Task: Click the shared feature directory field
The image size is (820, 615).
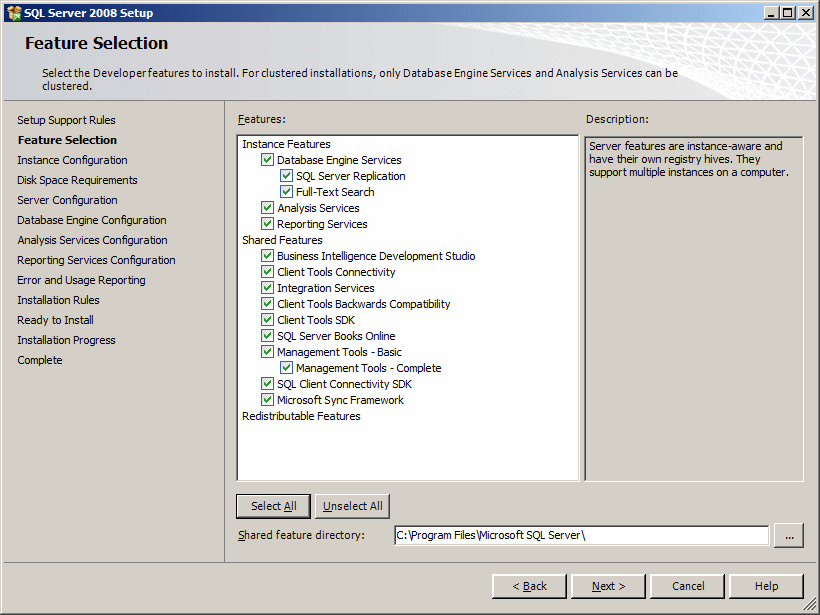Action: coord(582,535)
